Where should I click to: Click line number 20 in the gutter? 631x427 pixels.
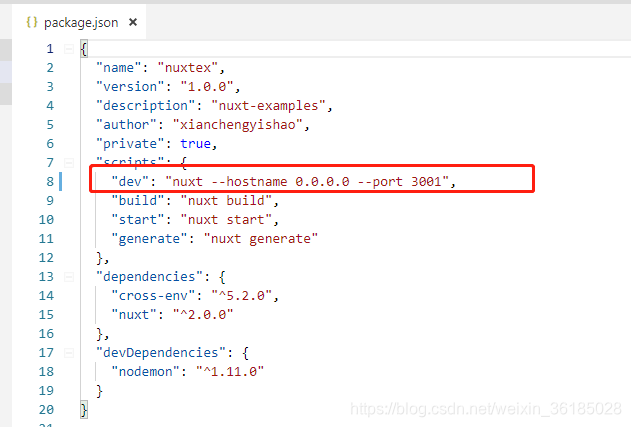46,410
